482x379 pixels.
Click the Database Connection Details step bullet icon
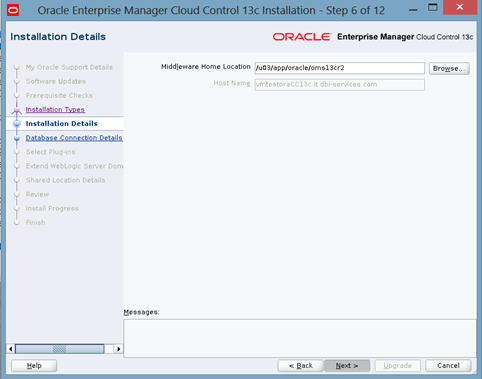pyautogui.click(x=17, y=138)
